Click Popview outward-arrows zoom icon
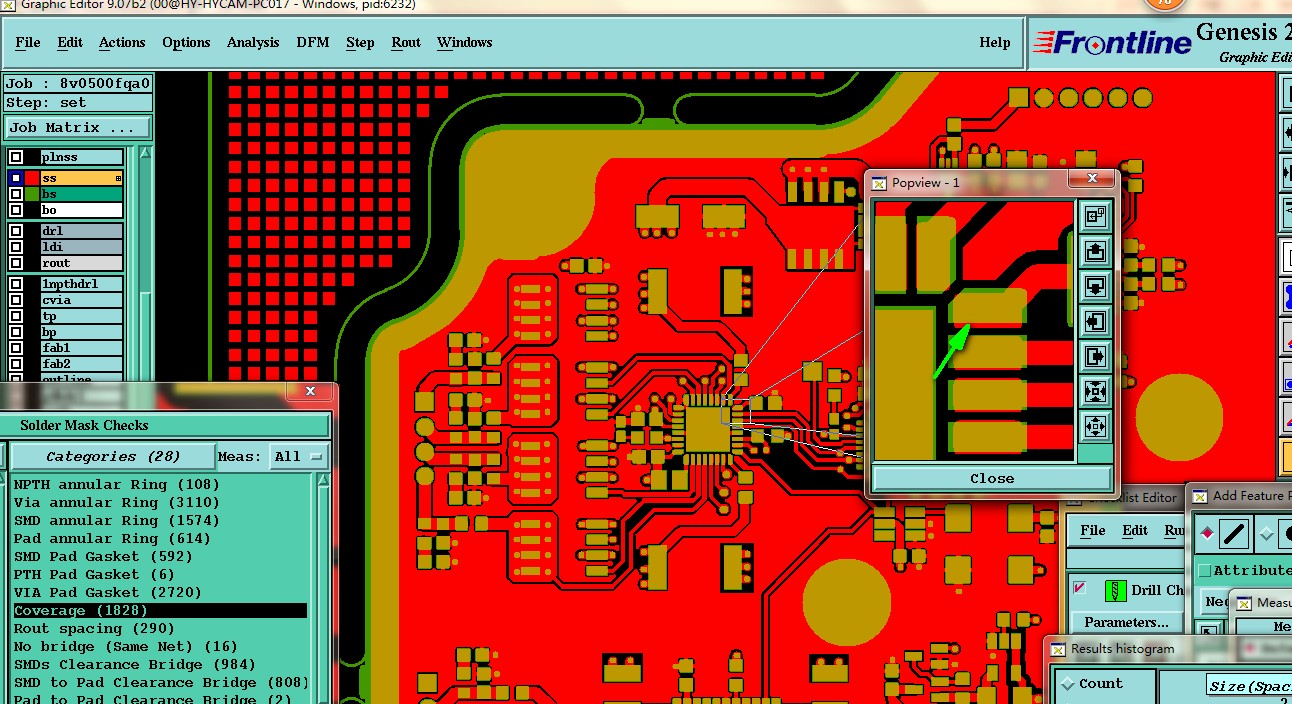 [x=1095, y=427]
